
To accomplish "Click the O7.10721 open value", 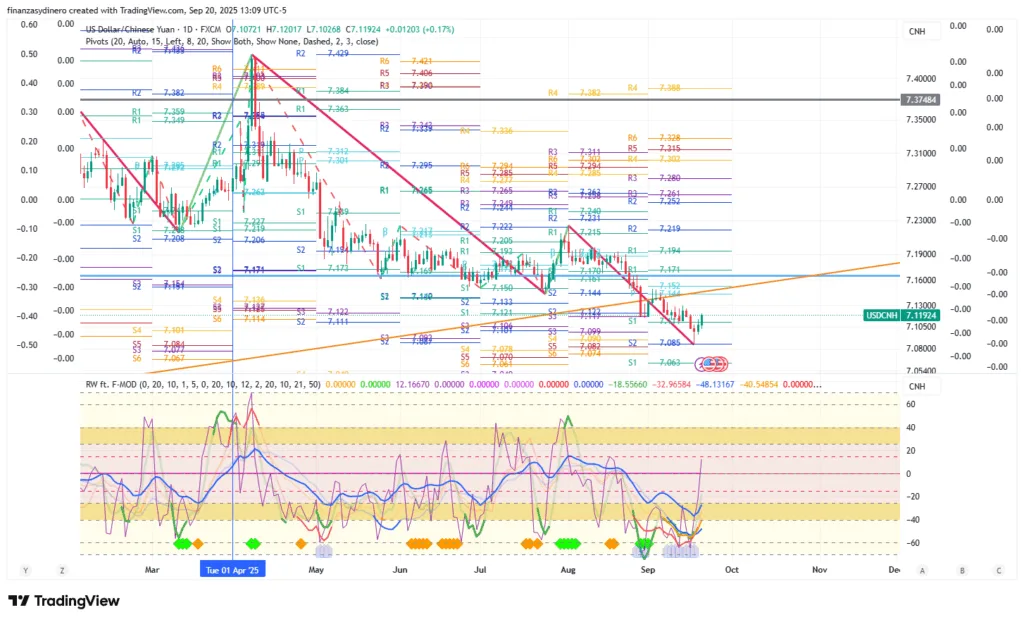I will [244, 29].
